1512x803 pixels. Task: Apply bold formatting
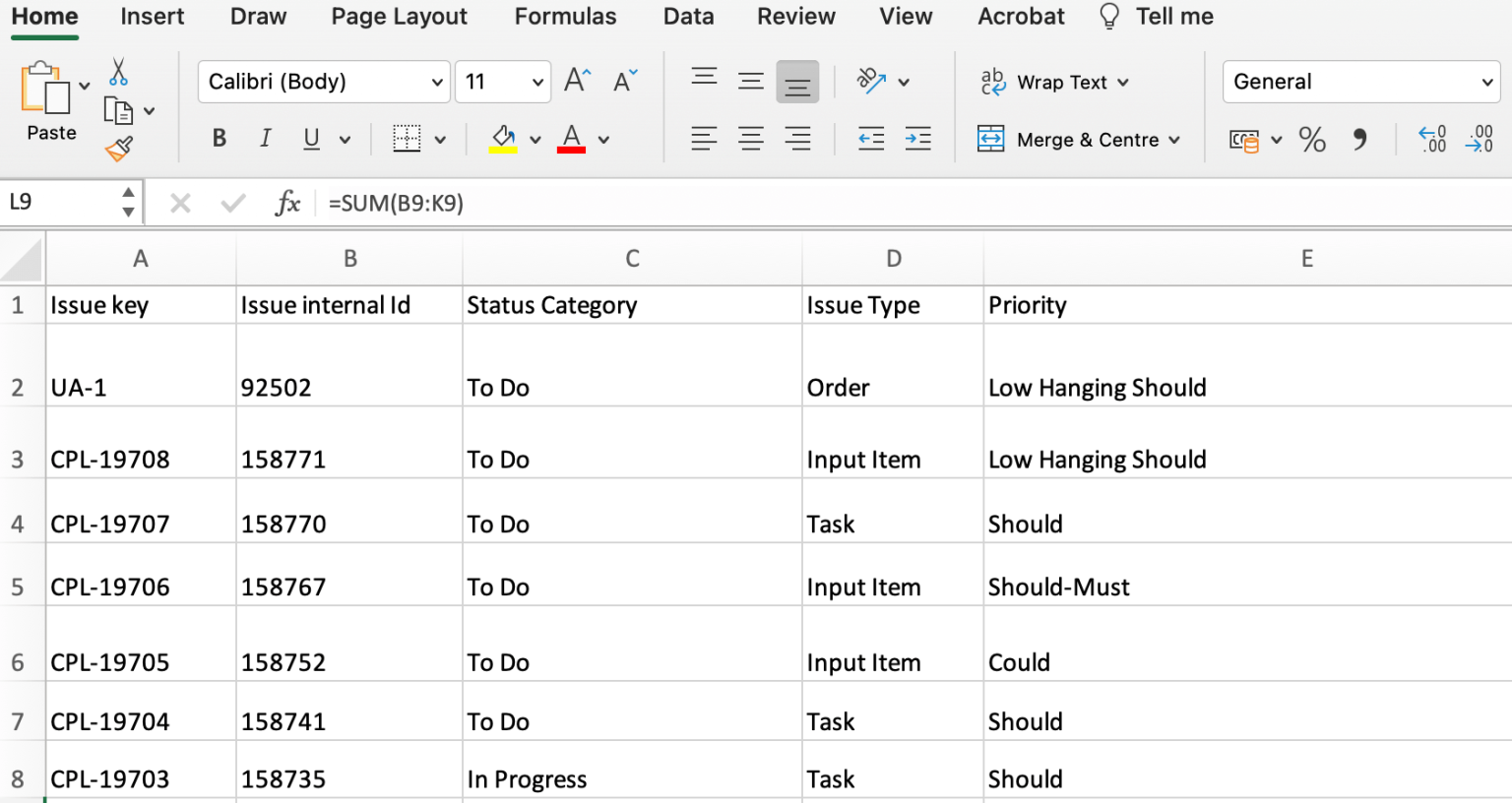click(219, 138)
